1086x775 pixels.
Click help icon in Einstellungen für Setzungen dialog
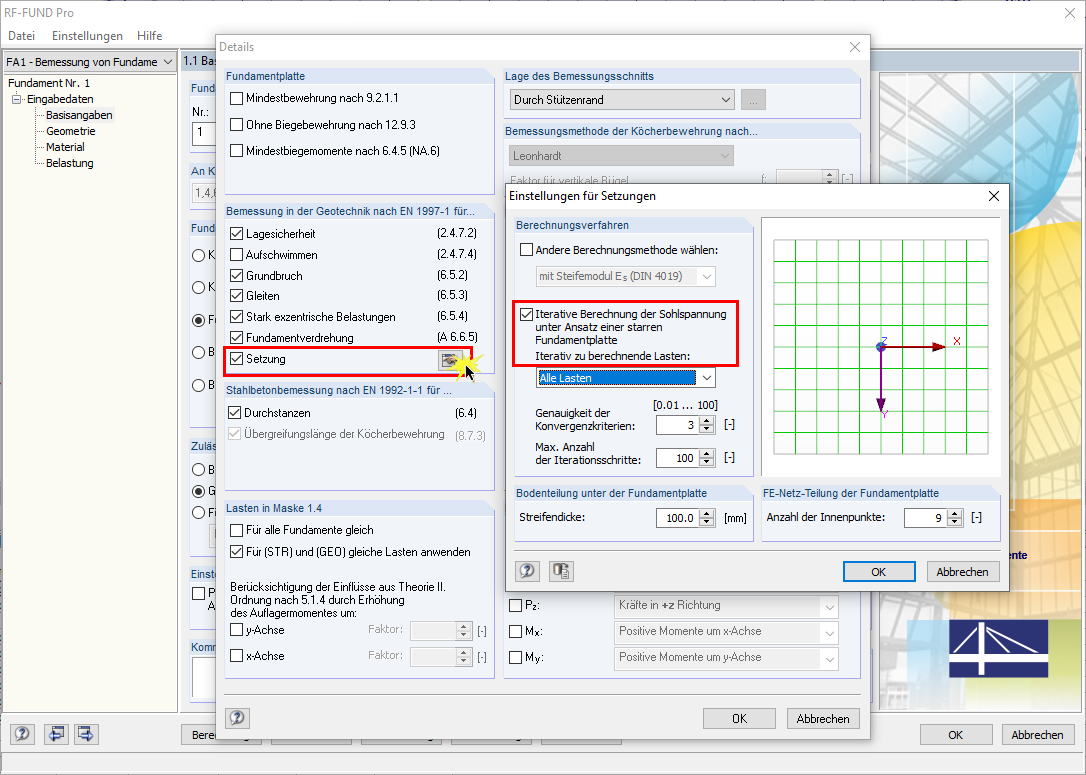pyautogui.click(x=527, y=571)
